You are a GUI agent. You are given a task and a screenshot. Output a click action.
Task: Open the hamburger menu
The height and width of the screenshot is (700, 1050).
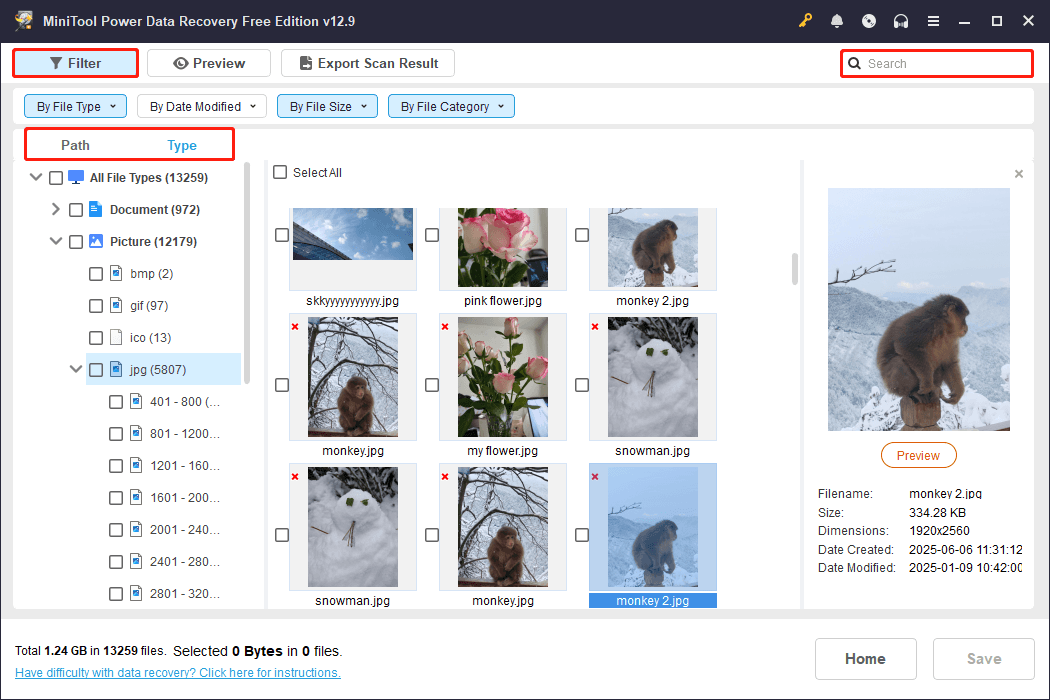click(933, 21)
